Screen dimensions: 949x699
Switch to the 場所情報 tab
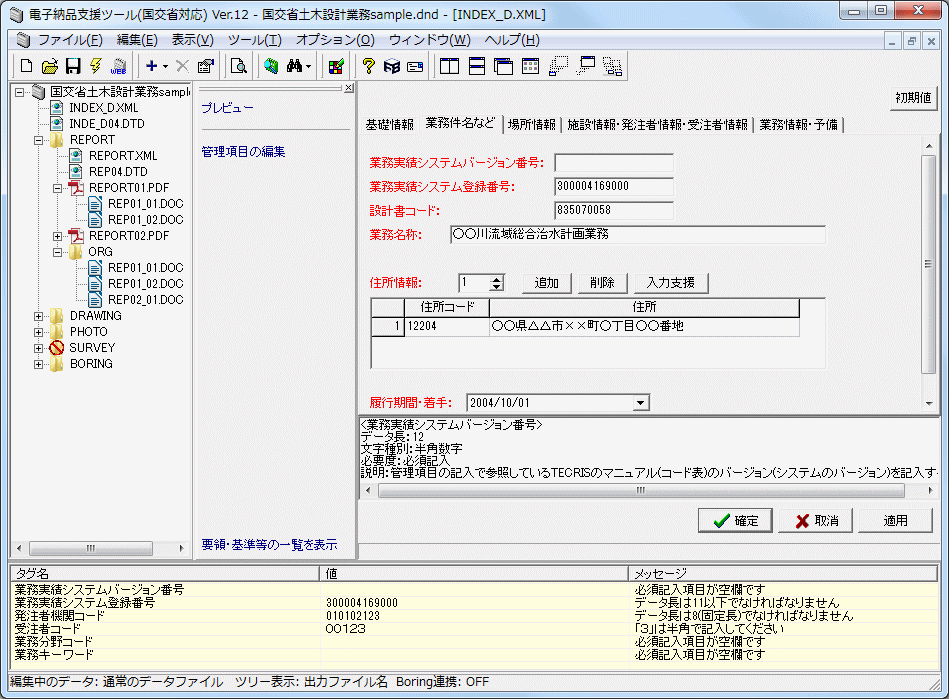(x=531, y=125)
